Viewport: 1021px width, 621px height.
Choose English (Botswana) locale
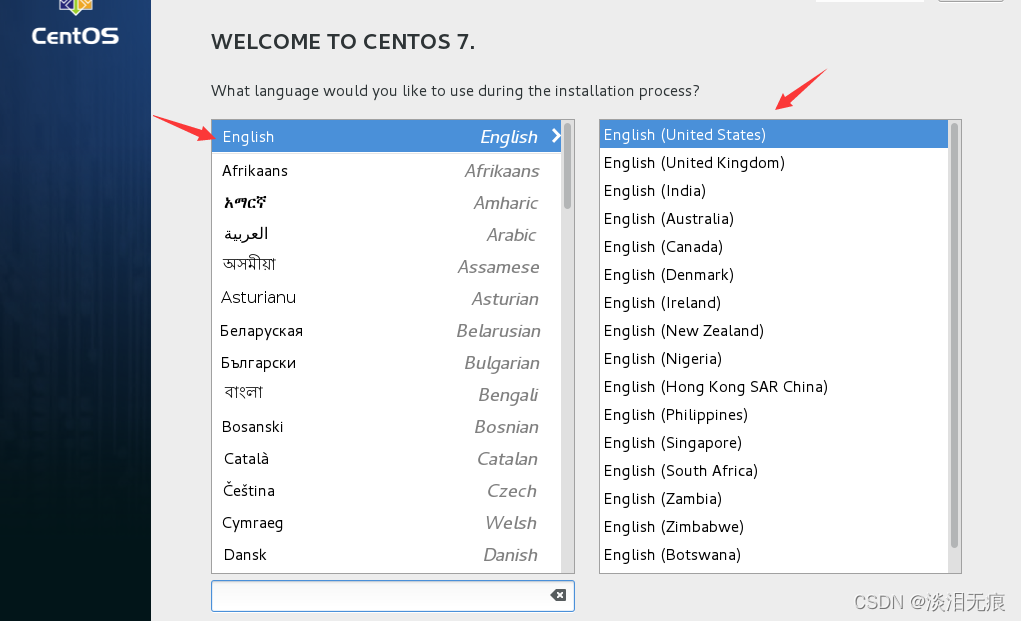pos(774,555)
